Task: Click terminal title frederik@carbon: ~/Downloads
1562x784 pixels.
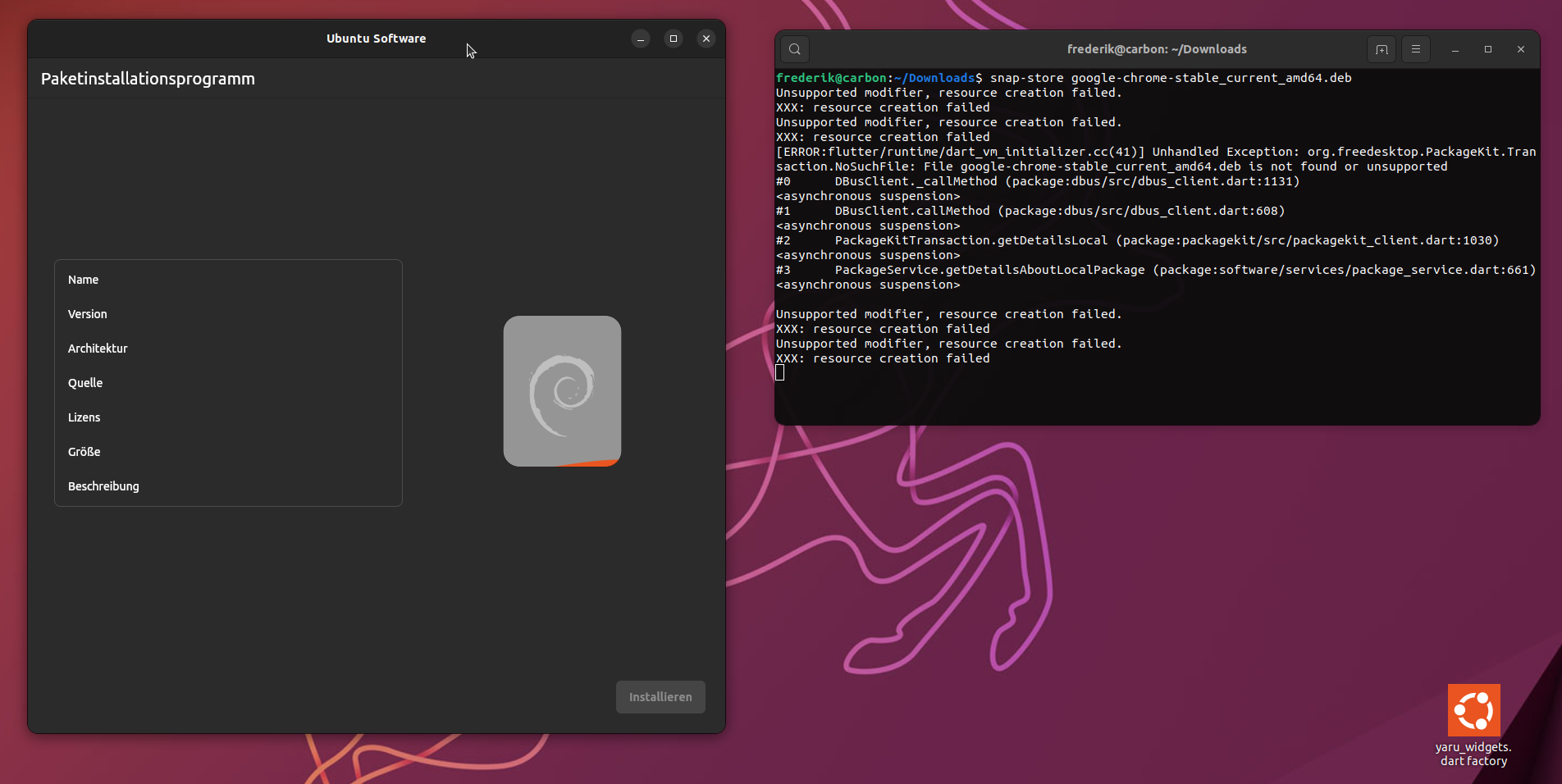Action: tap(1157, 49)
